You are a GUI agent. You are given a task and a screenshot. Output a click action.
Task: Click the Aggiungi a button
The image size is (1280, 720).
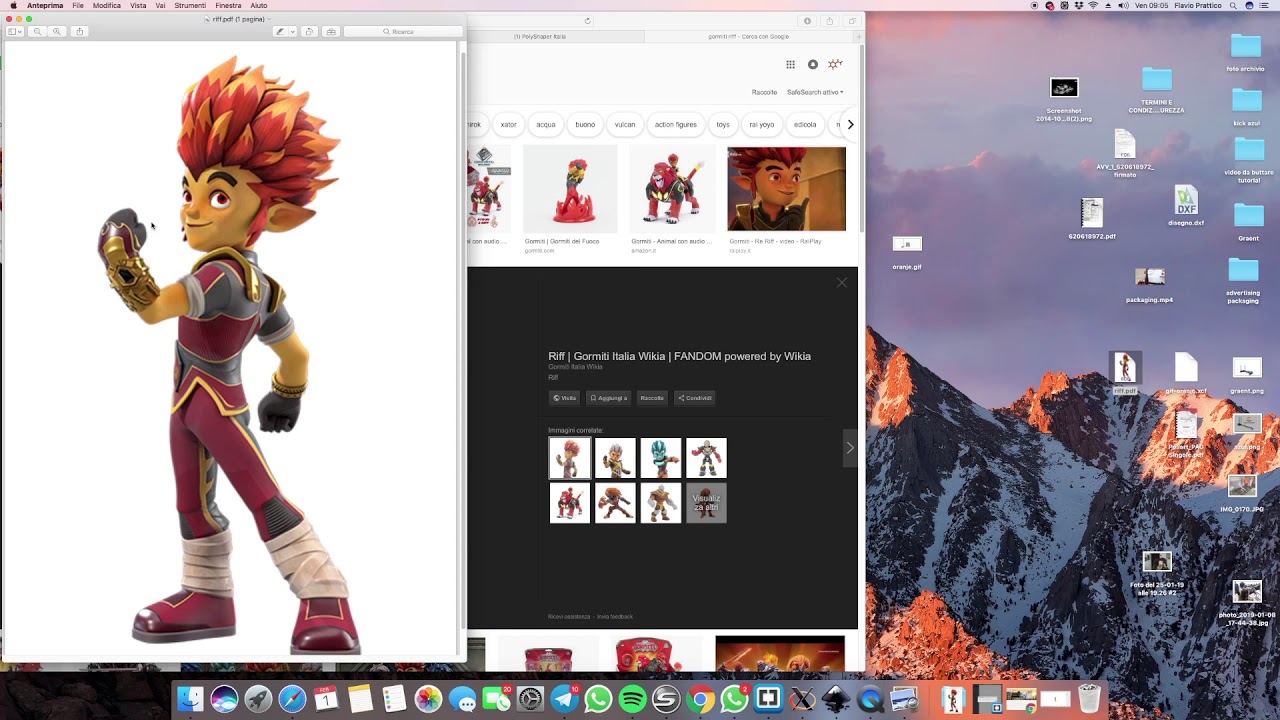coord(608,398)
